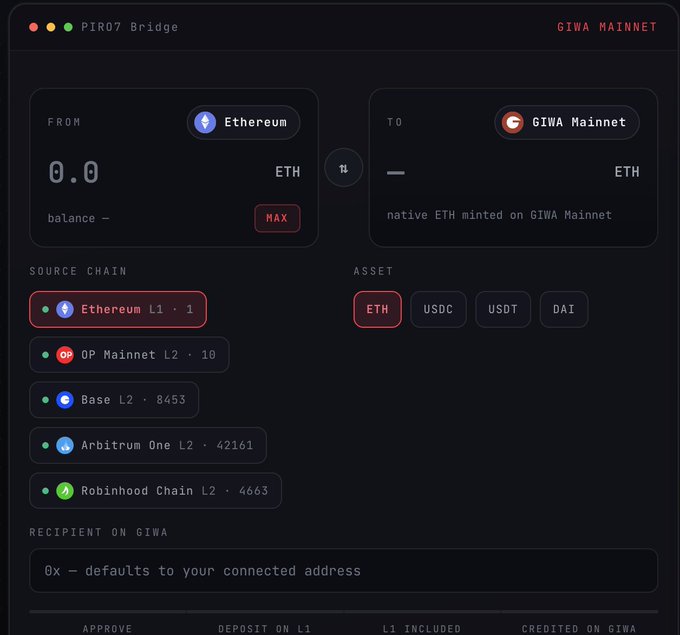Viewport: 680px width, 635px height.
Task: Select Base L2 as source chain
Action: point(114,400)
